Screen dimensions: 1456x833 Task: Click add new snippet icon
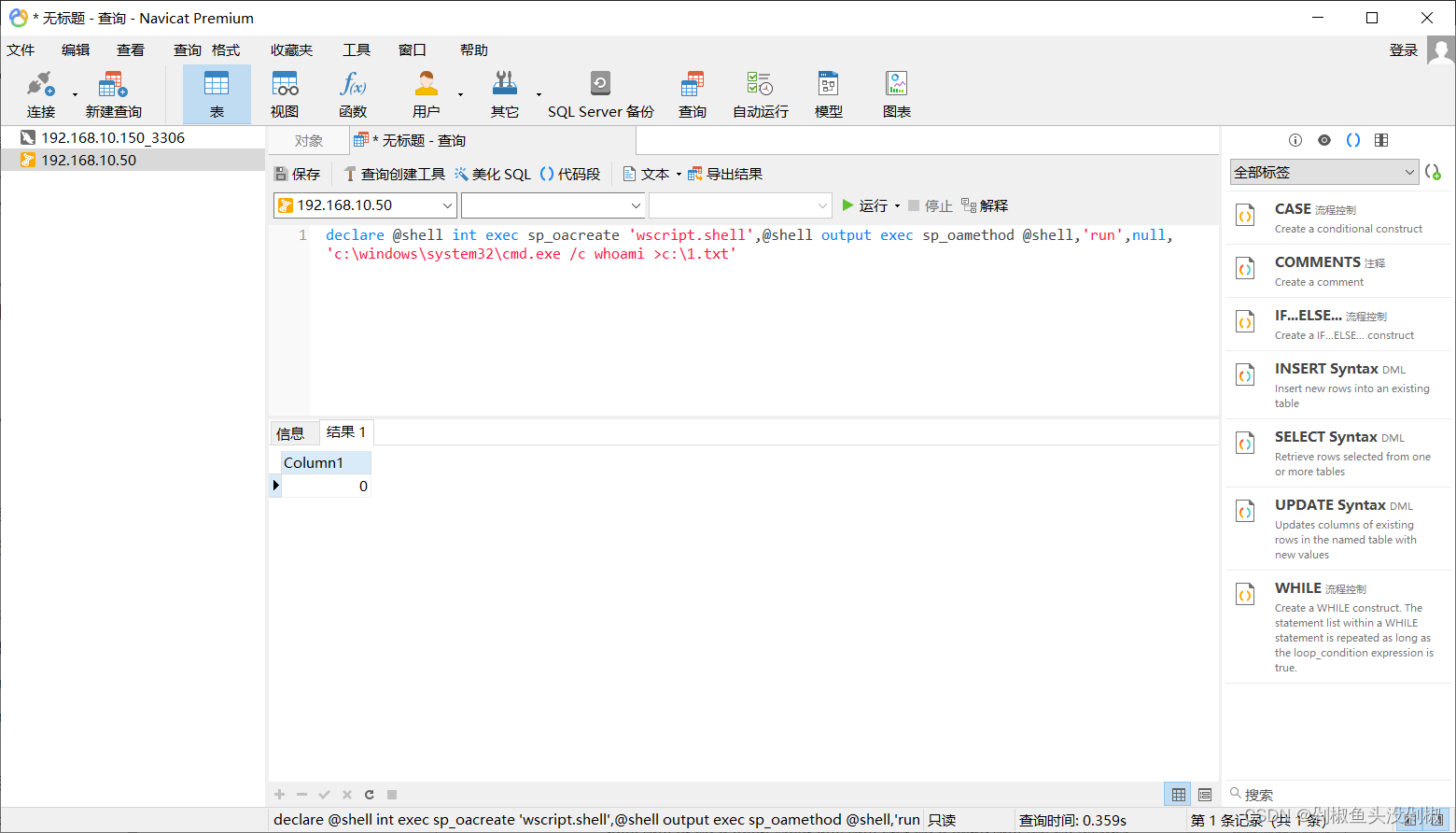pos(1434,172)
